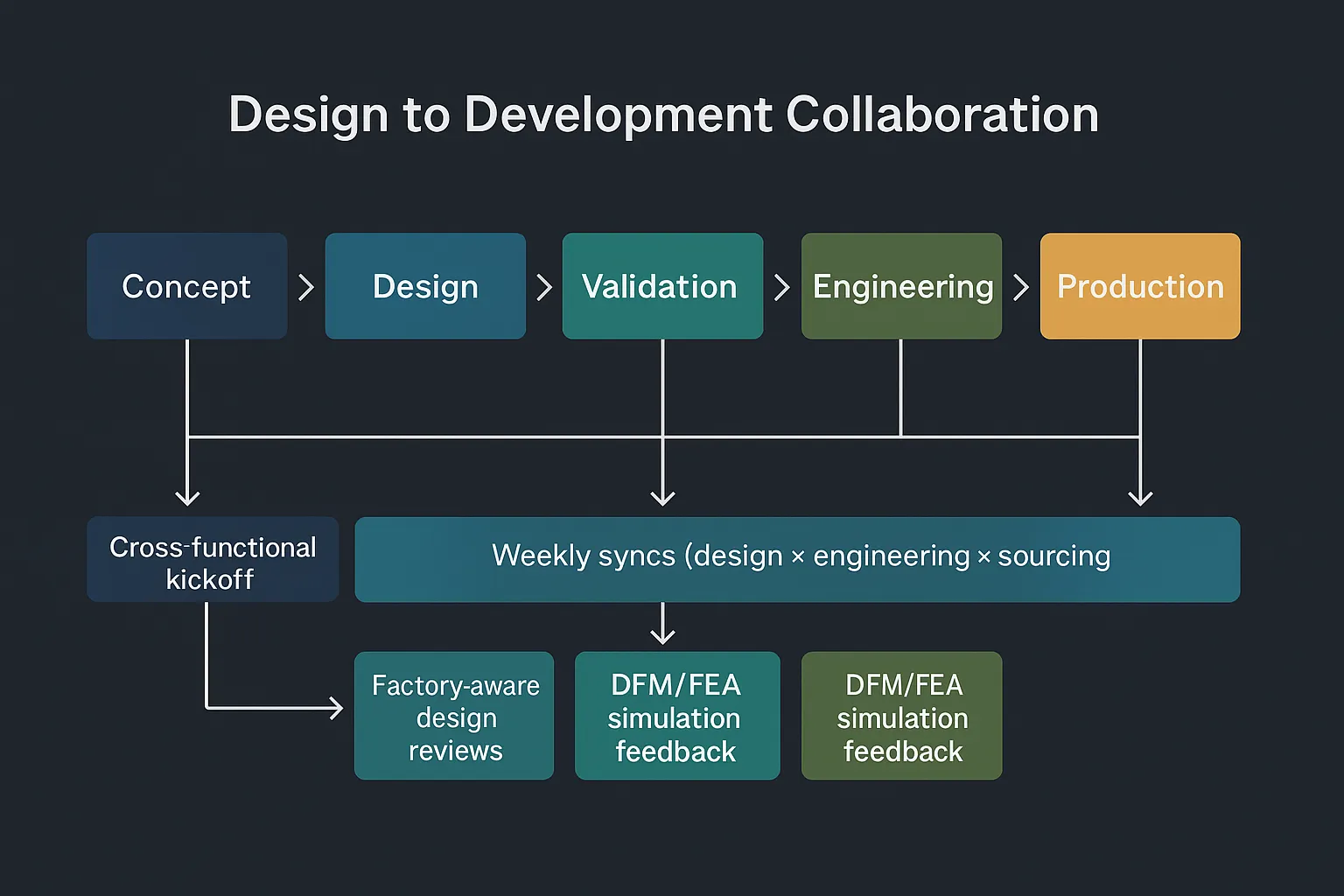Click right arrow pointing to Factory-aware design reviews
1344x896 pixels.
(x=334, y=707)
